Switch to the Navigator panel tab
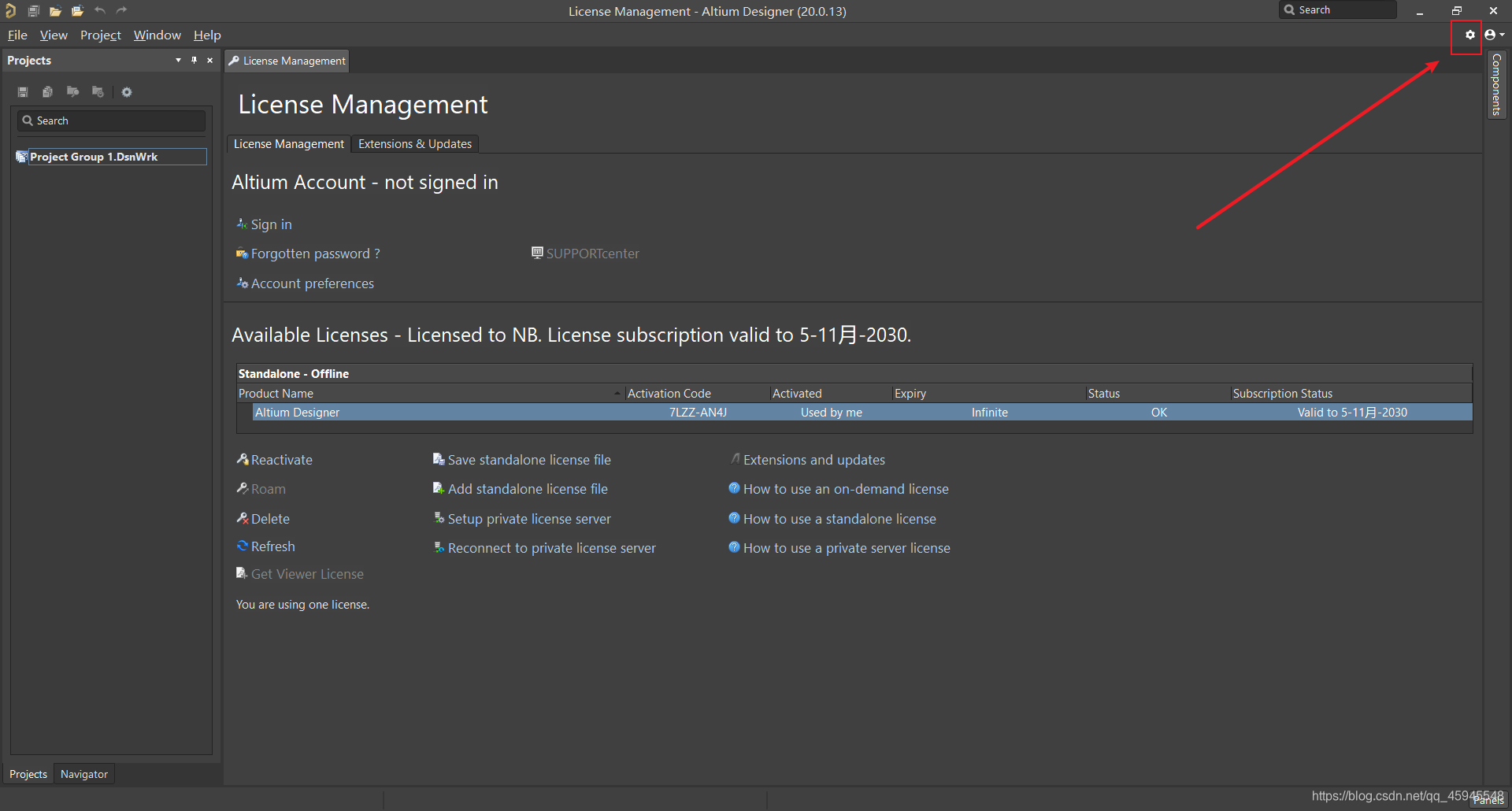This screenshot has width=1512, height=811. click(83, 775)
